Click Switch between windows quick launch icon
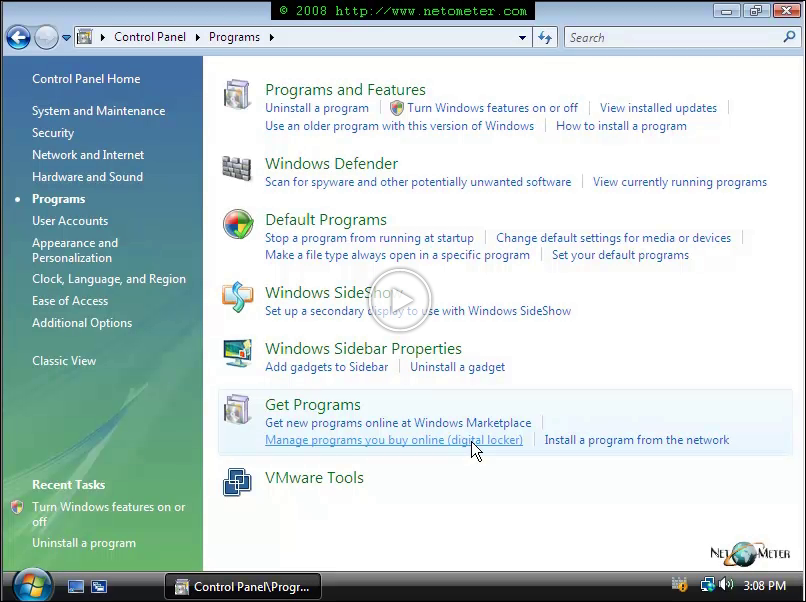The width and height of the screenshot is (806, 602). click(x=99, y=586)
